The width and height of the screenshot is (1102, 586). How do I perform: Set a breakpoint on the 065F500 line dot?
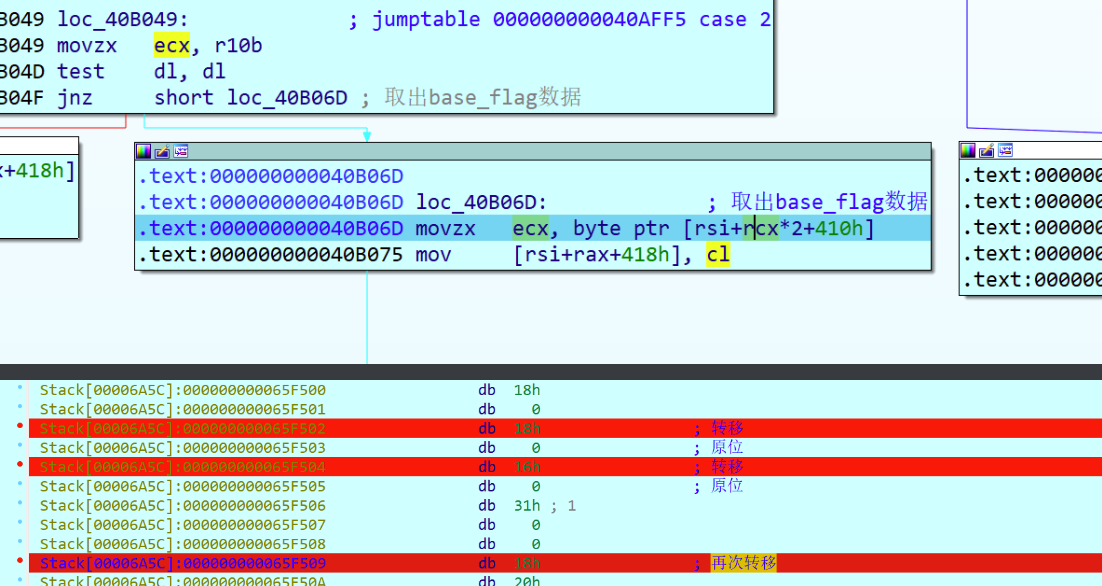coord(21,390)
